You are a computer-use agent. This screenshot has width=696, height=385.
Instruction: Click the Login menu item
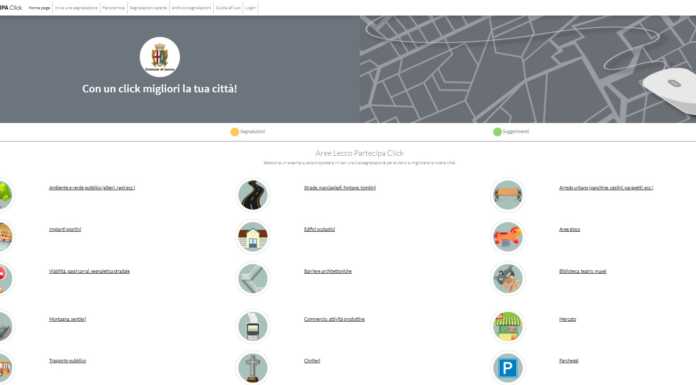tap(250, 8)
